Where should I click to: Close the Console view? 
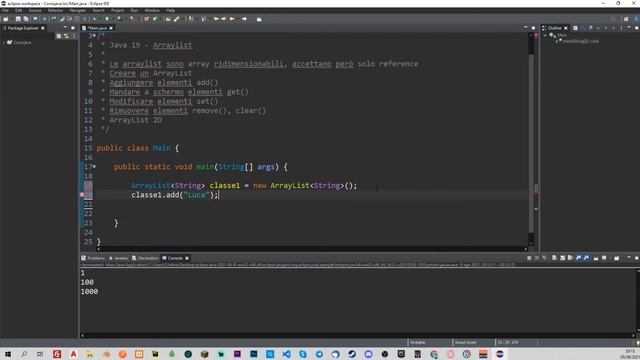(x=187, y=258)
